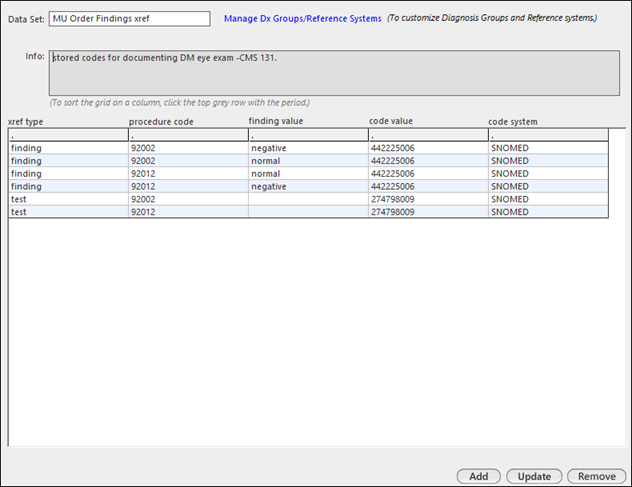
Task: Select finding cell in 92002 negative row
Action: (68, 148)
